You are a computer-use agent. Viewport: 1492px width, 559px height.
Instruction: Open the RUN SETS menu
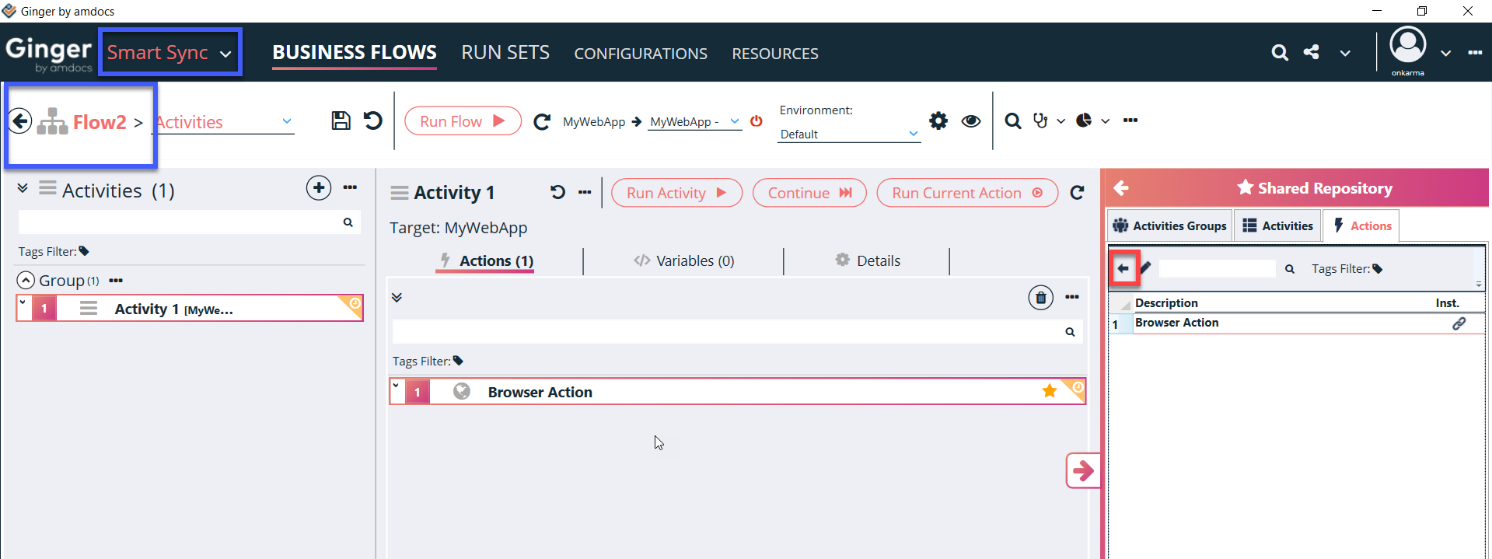pyautogui.click(x=505, y=53)
